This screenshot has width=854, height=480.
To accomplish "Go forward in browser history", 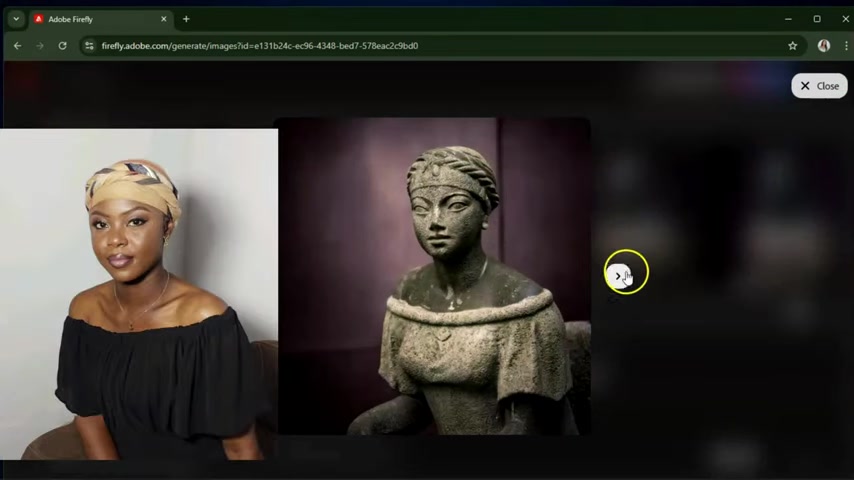I will pos(40,46).
